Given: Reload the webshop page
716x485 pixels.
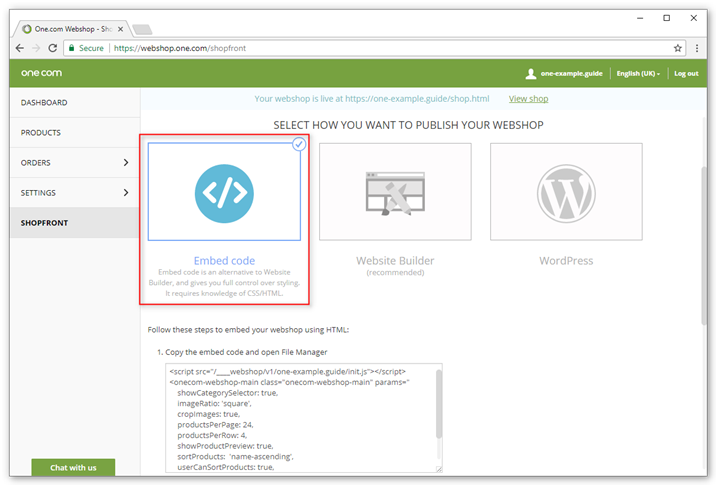Looking at the screenshot, I should [x=53, y=48].
